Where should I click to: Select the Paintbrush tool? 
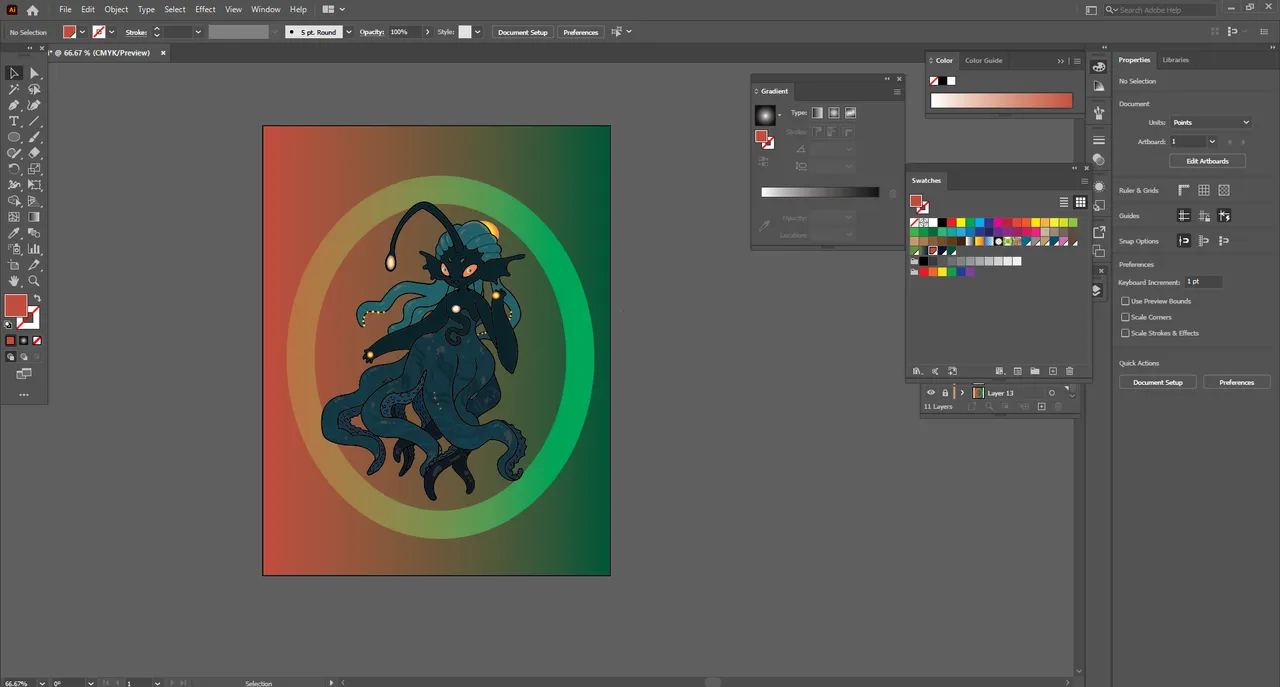coord(34,137)
